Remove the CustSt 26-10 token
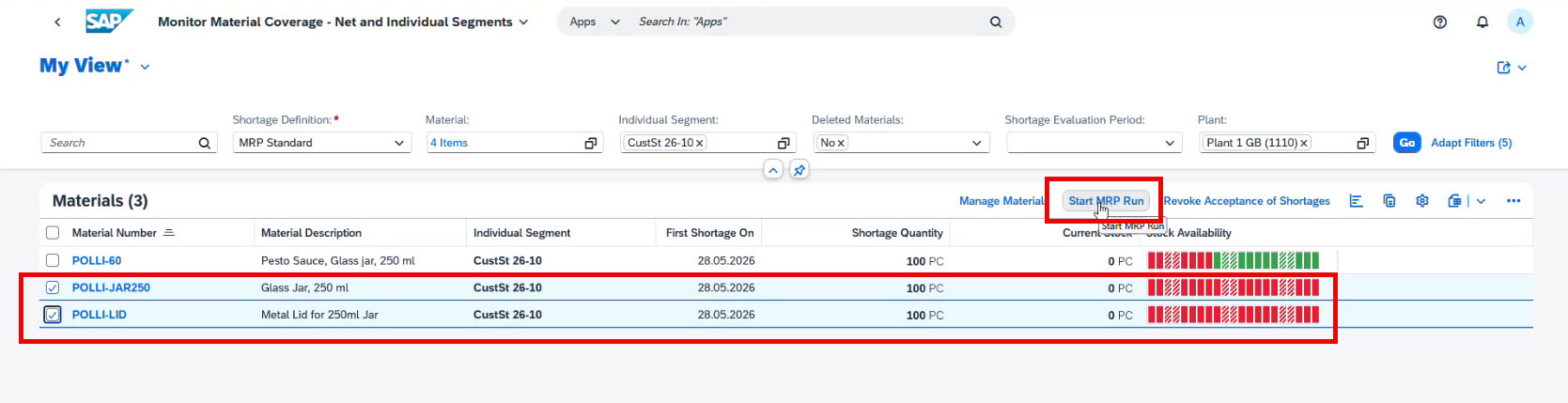 pyautogui.click(x=701, y=143)
